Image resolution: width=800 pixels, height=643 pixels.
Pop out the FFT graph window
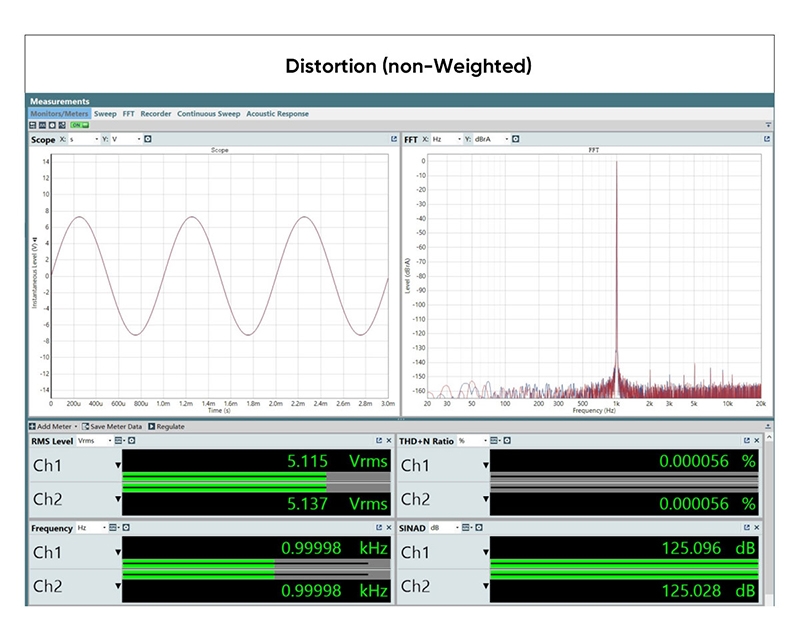click(766, 139)
